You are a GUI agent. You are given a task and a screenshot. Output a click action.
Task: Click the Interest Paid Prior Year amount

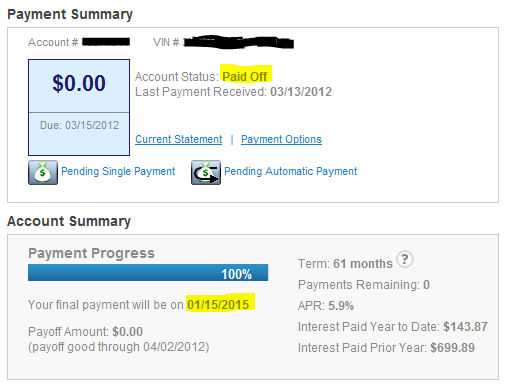click(x=452, y=348)
